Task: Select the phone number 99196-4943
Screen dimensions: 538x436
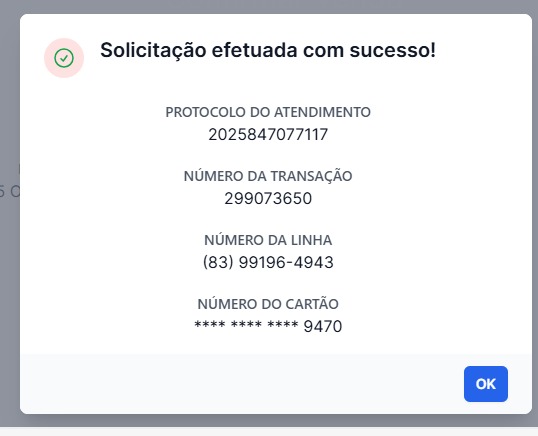Action: (x=286, y=262)
